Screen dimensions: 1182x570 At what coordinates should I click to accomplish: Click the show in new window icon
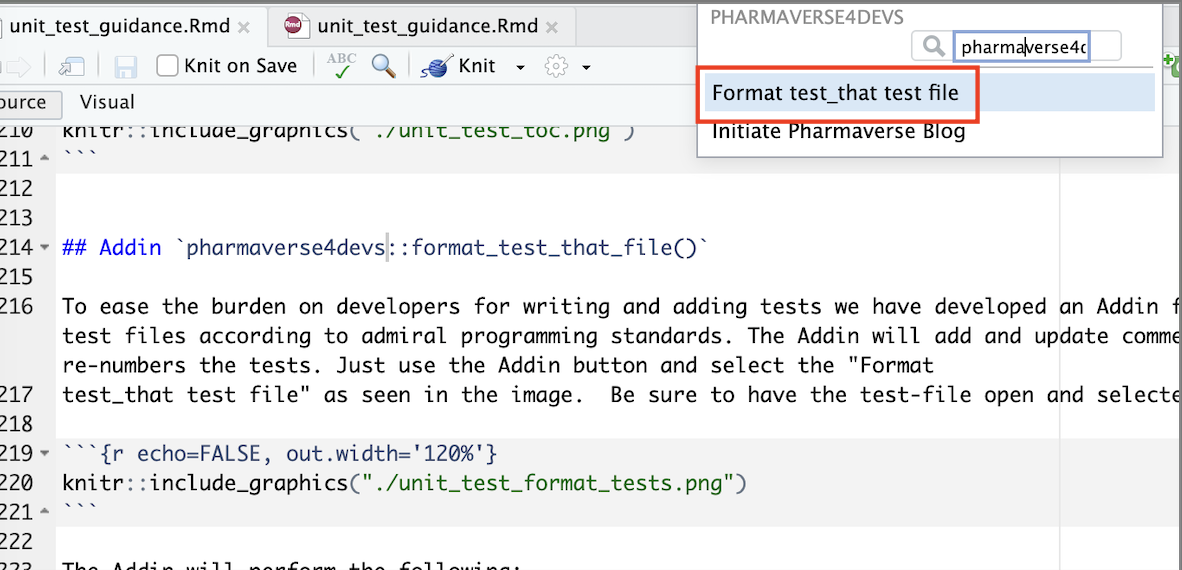(x=71, y=67)
